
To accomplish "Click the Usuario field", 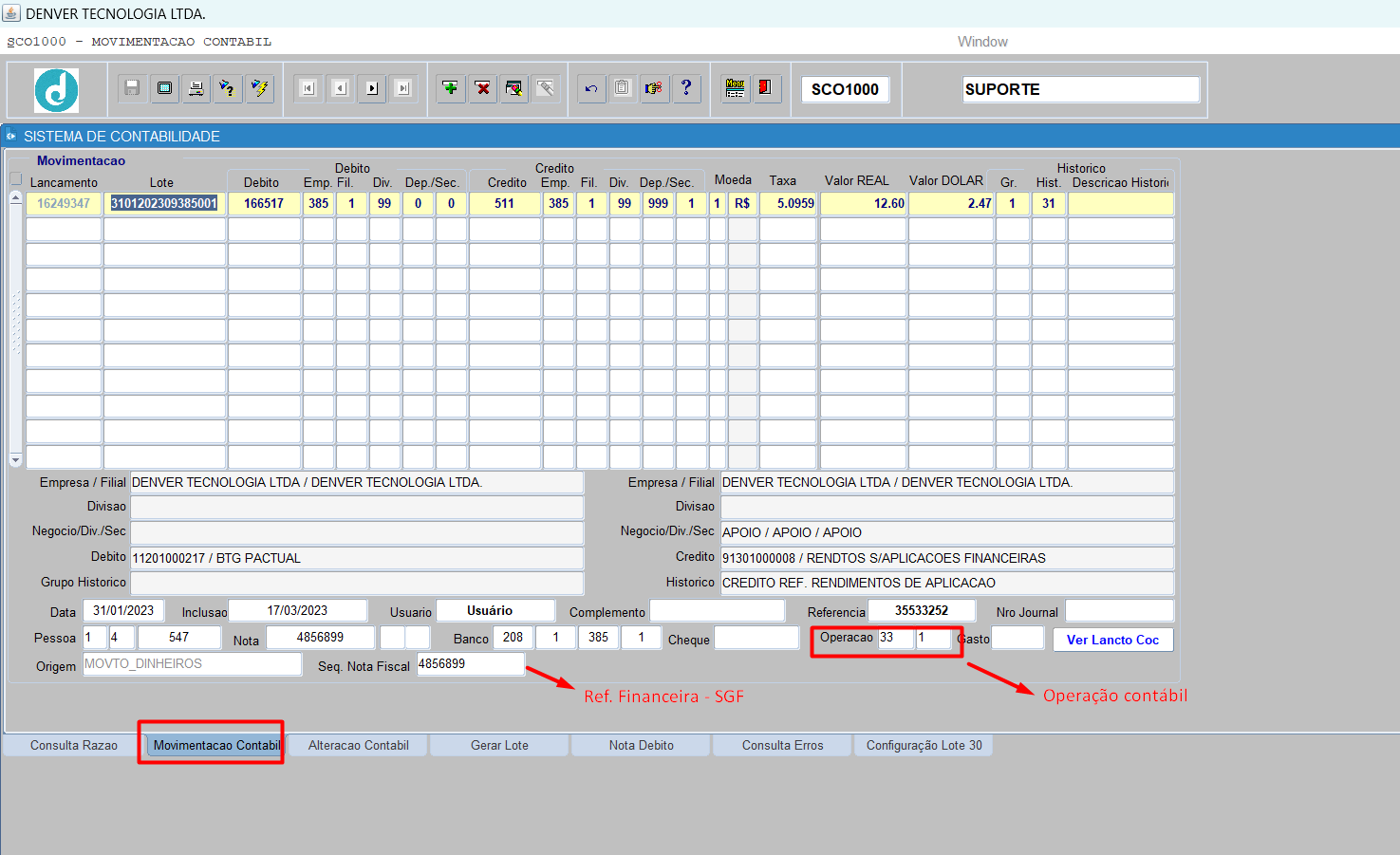I will click(x=495, y=610).
